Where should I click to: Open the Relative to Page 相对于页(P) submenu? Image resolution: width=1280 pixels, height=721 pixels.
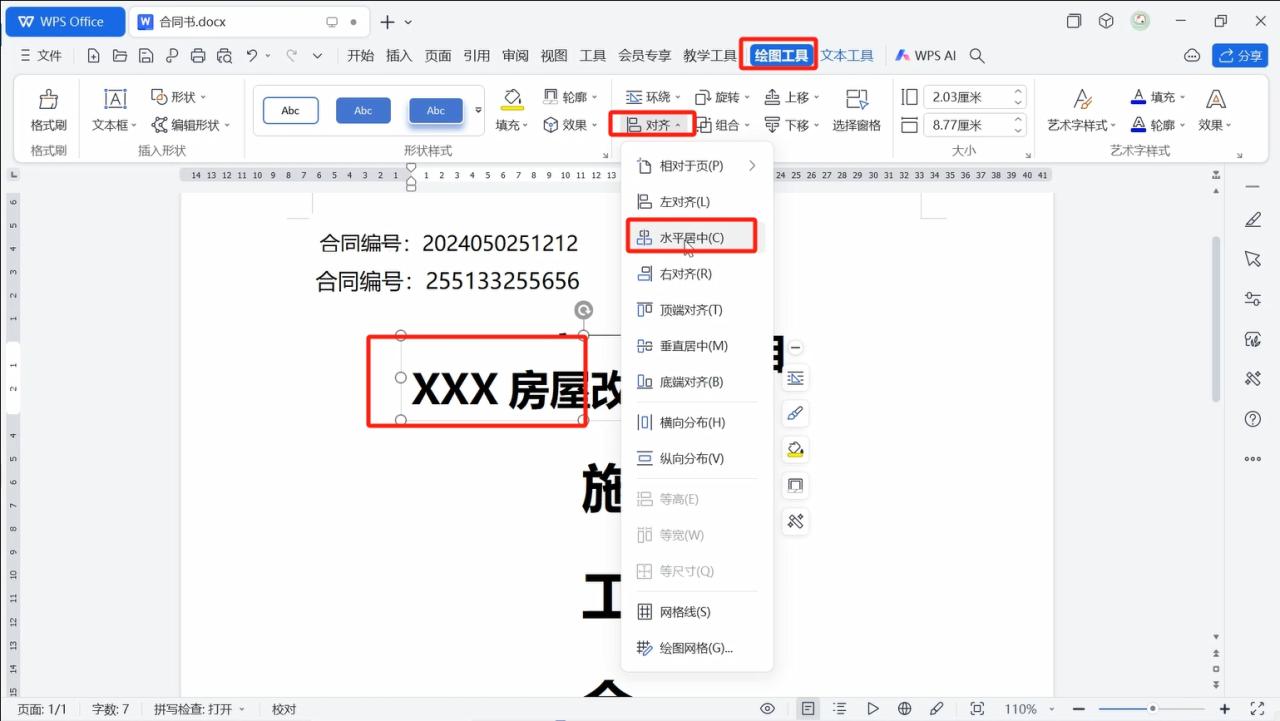[x=697, y=166]
